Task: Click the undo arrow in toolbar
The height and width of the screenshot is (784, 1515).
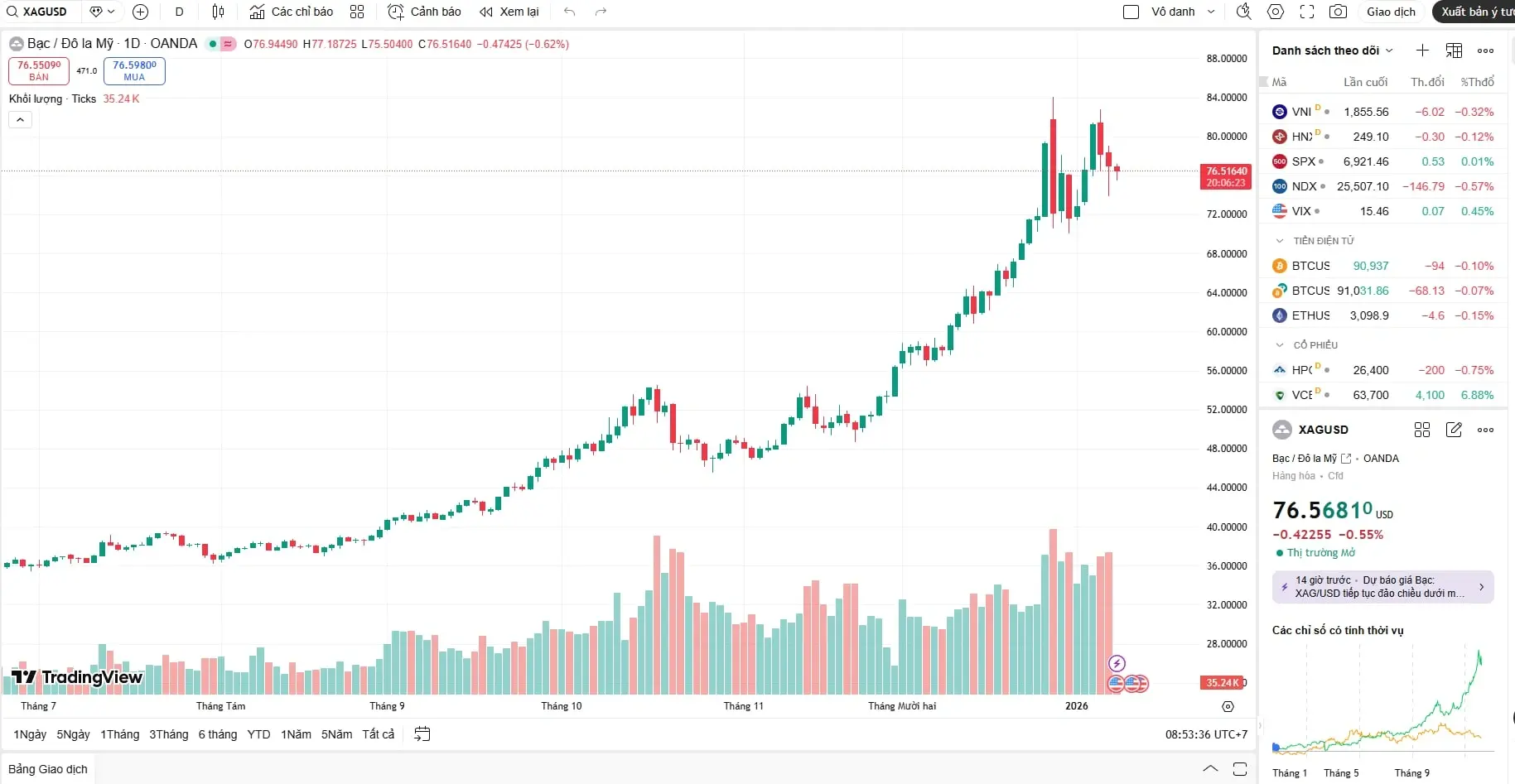Action: 569,12
